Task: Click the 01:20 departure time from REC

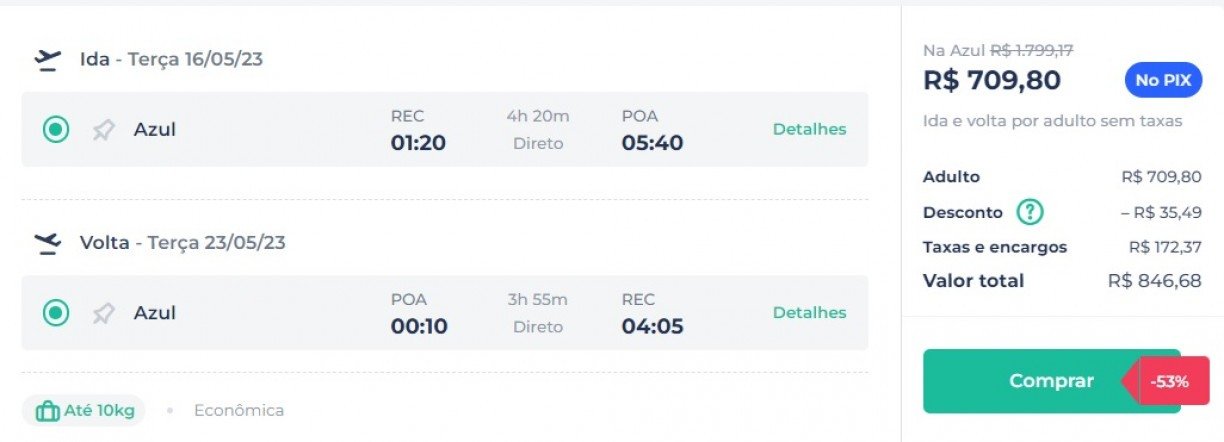Action: tap(418, 143)
